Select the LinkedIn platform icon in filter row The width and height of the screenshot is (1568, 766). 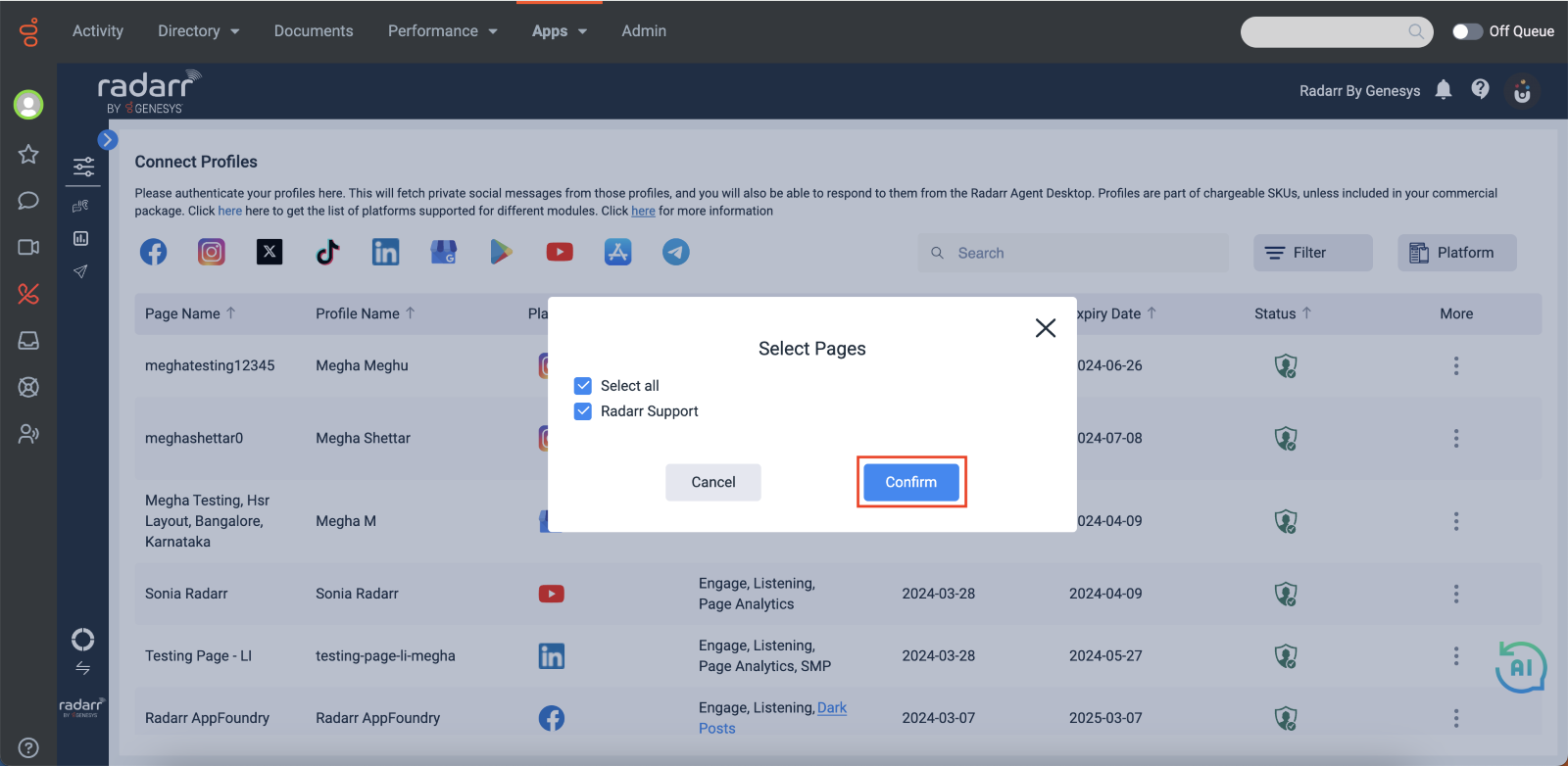[386, 253]
